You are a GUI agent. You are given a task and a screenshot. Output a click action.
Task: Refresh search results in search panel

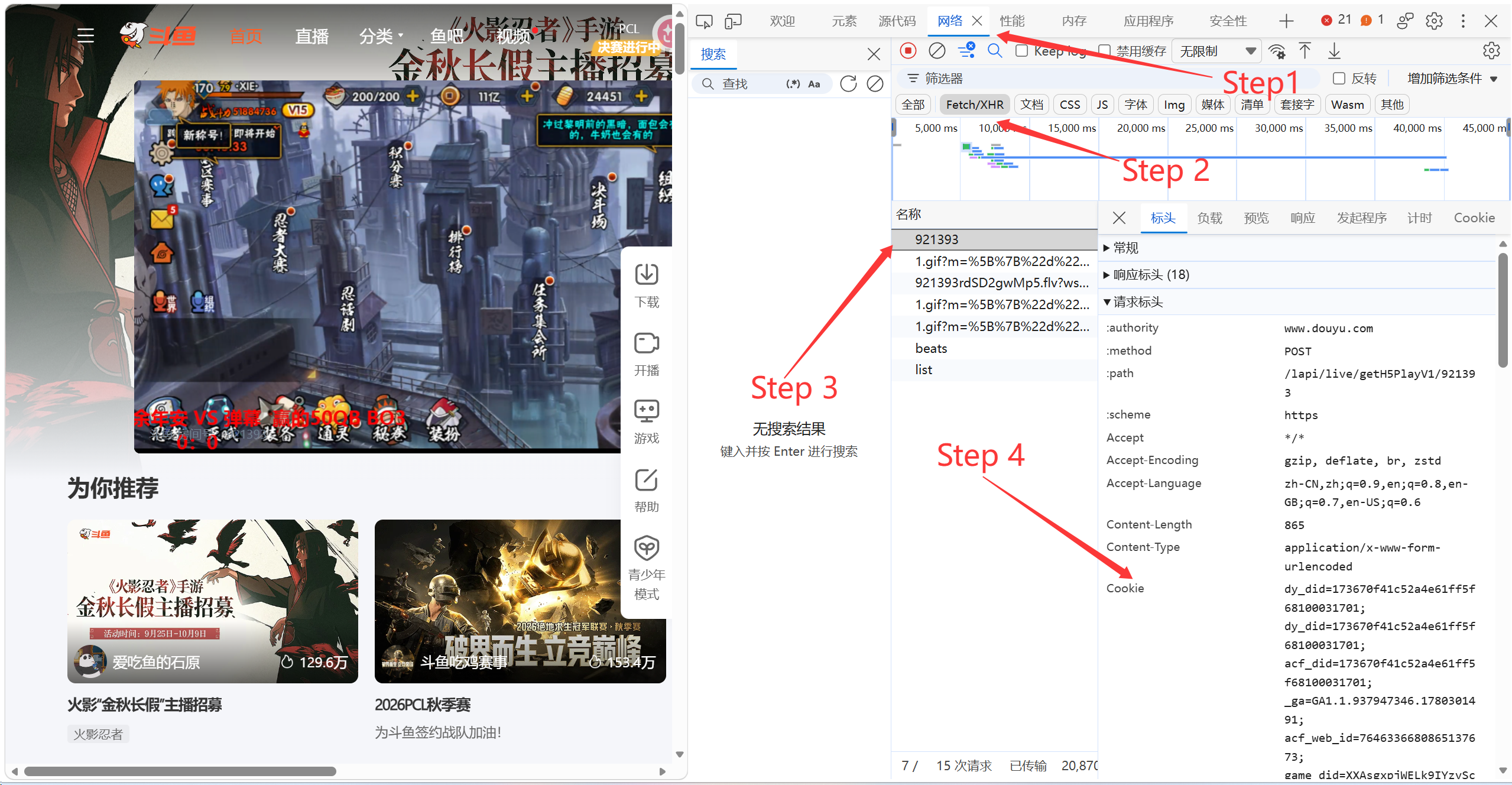[848, 84]
